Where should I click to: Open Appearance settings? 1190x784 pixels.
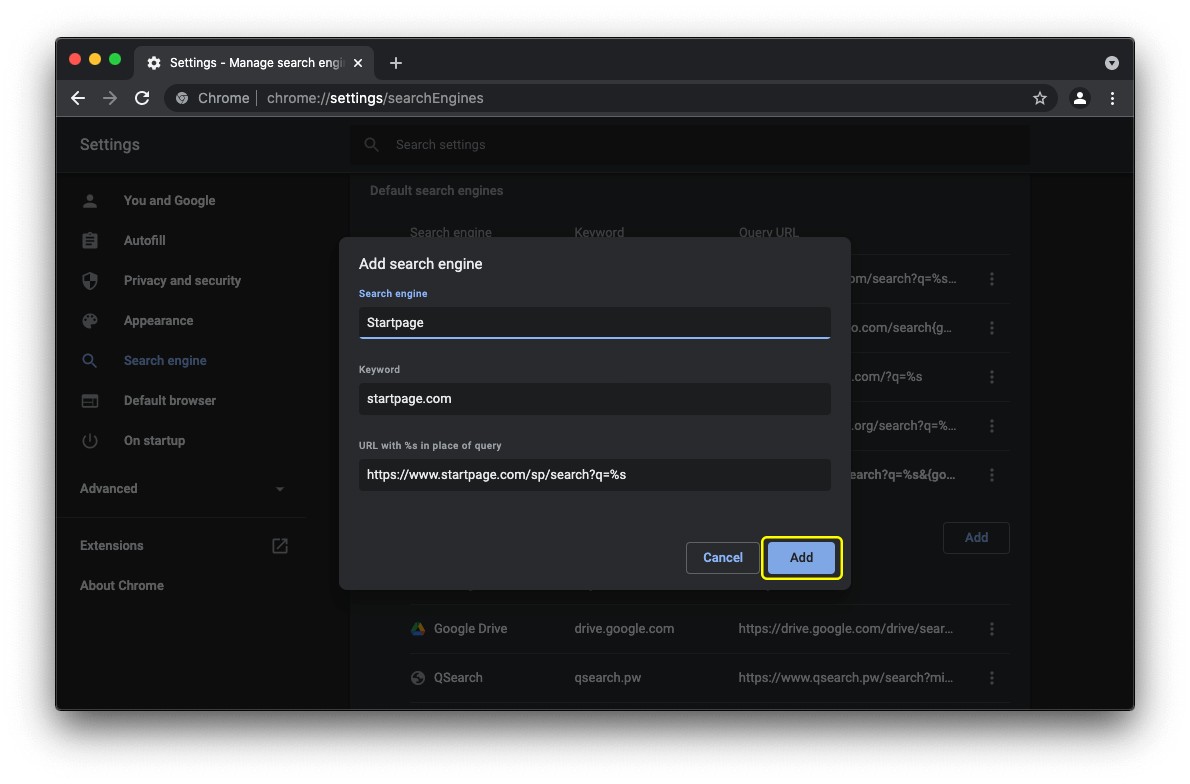click(x=158, y=320)
